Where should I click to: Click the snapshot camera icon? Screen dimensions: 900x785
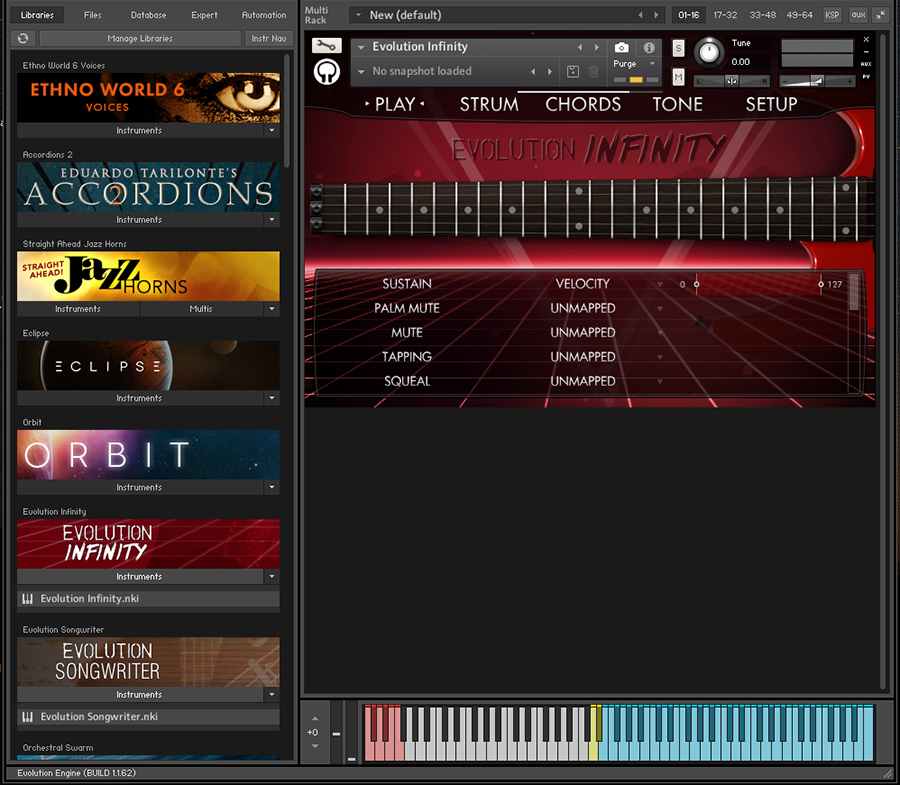[x=622, y=48]
